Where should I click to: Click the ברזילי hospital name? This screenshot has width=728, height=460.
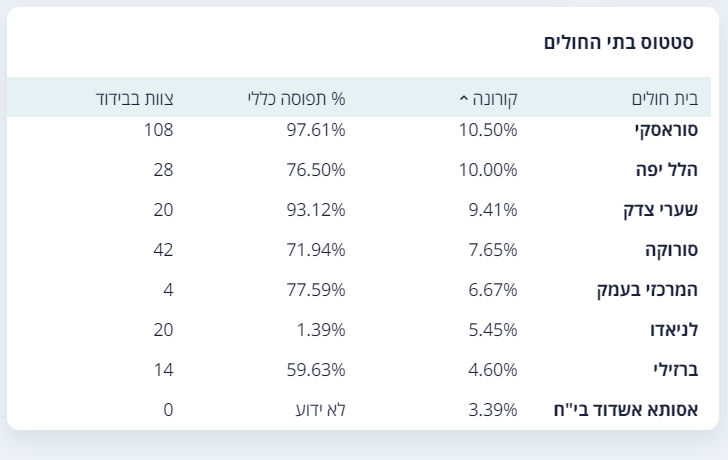pyautogui.click(x=676, y=369)
